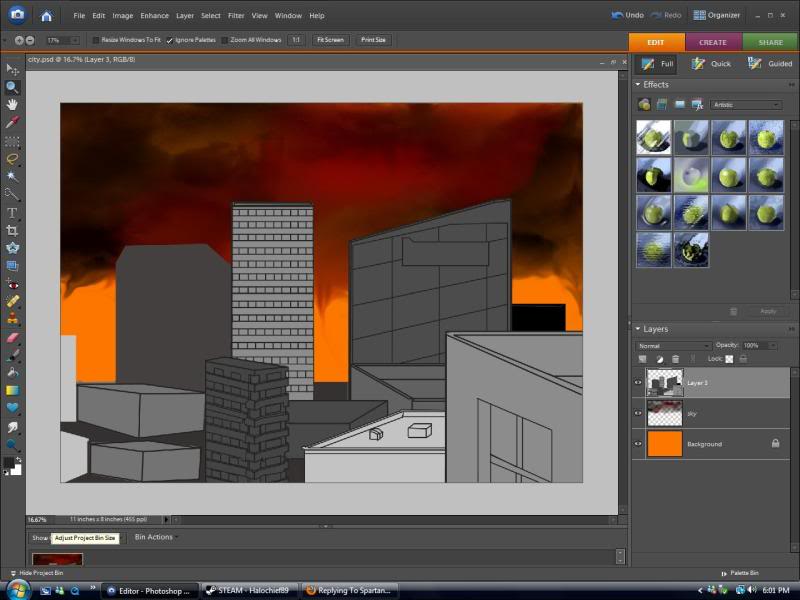The width and height of the screenshot is (800, 600).
Task: Enable Zoom All Windows checkbox
Action: click(224, 40)
